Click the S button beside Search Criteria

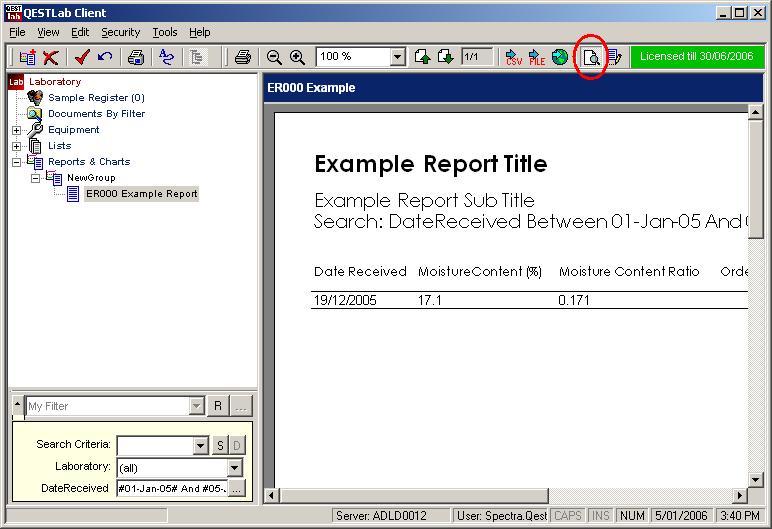tap(219, 445)
